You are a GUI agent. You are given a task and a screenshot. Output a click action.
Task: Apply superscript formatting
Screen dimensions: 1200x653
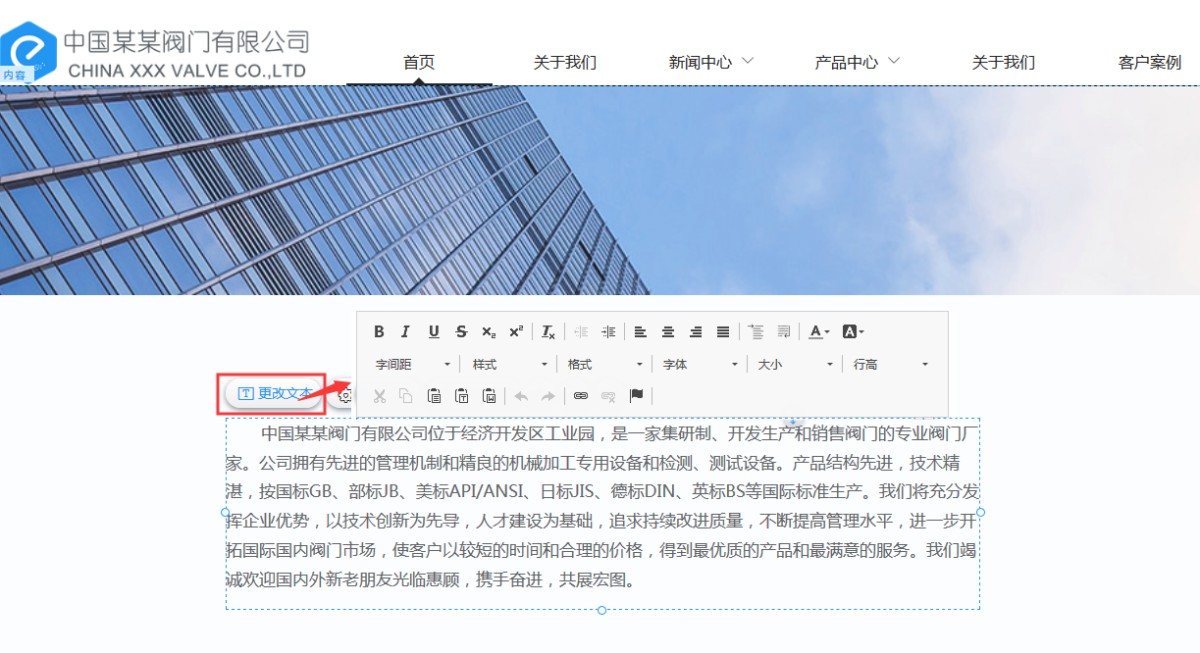click(x=516, y=332)
